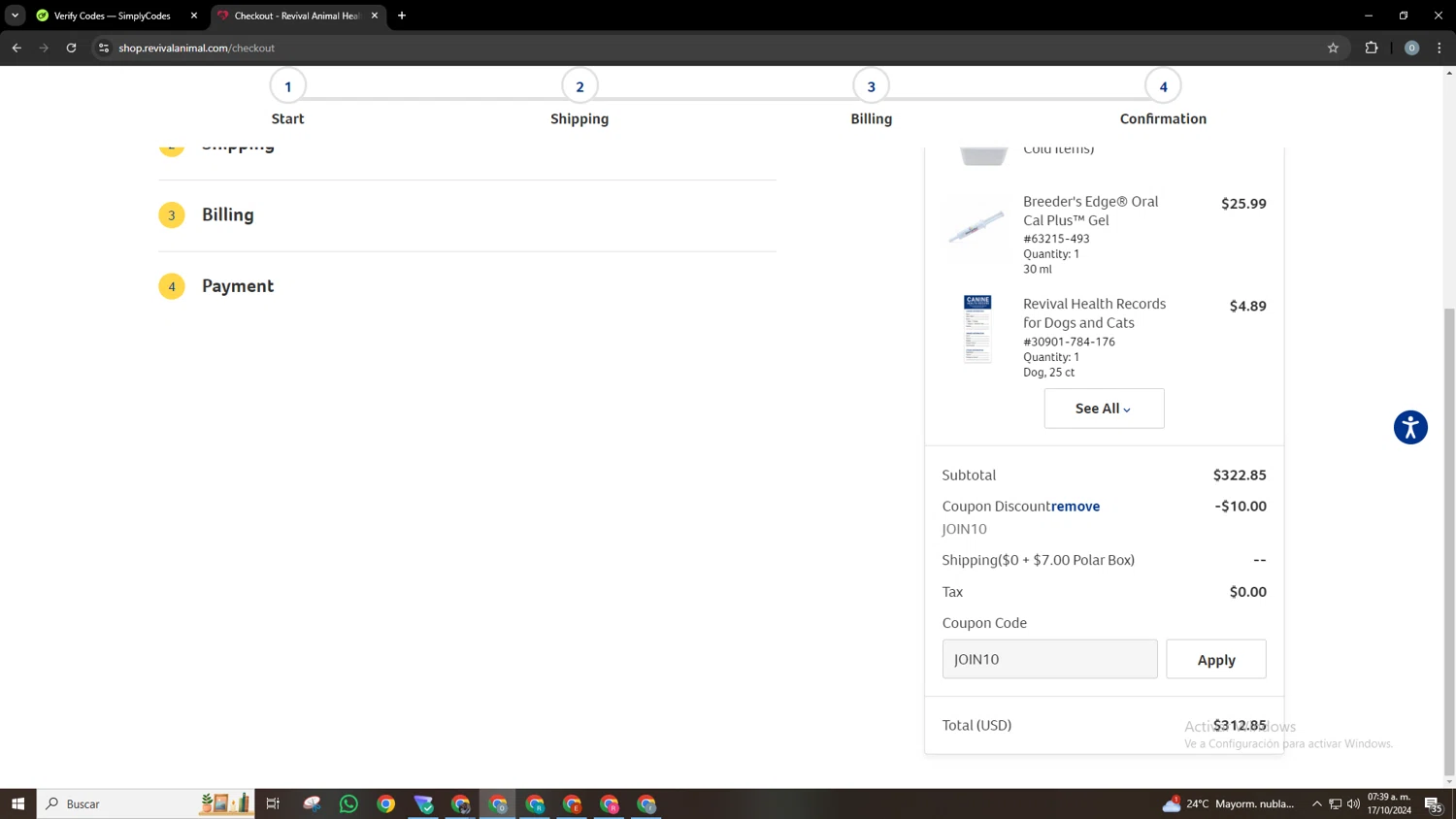
Task: Open the purple checkmark app taskbar icon
Action: coord(423,803)
